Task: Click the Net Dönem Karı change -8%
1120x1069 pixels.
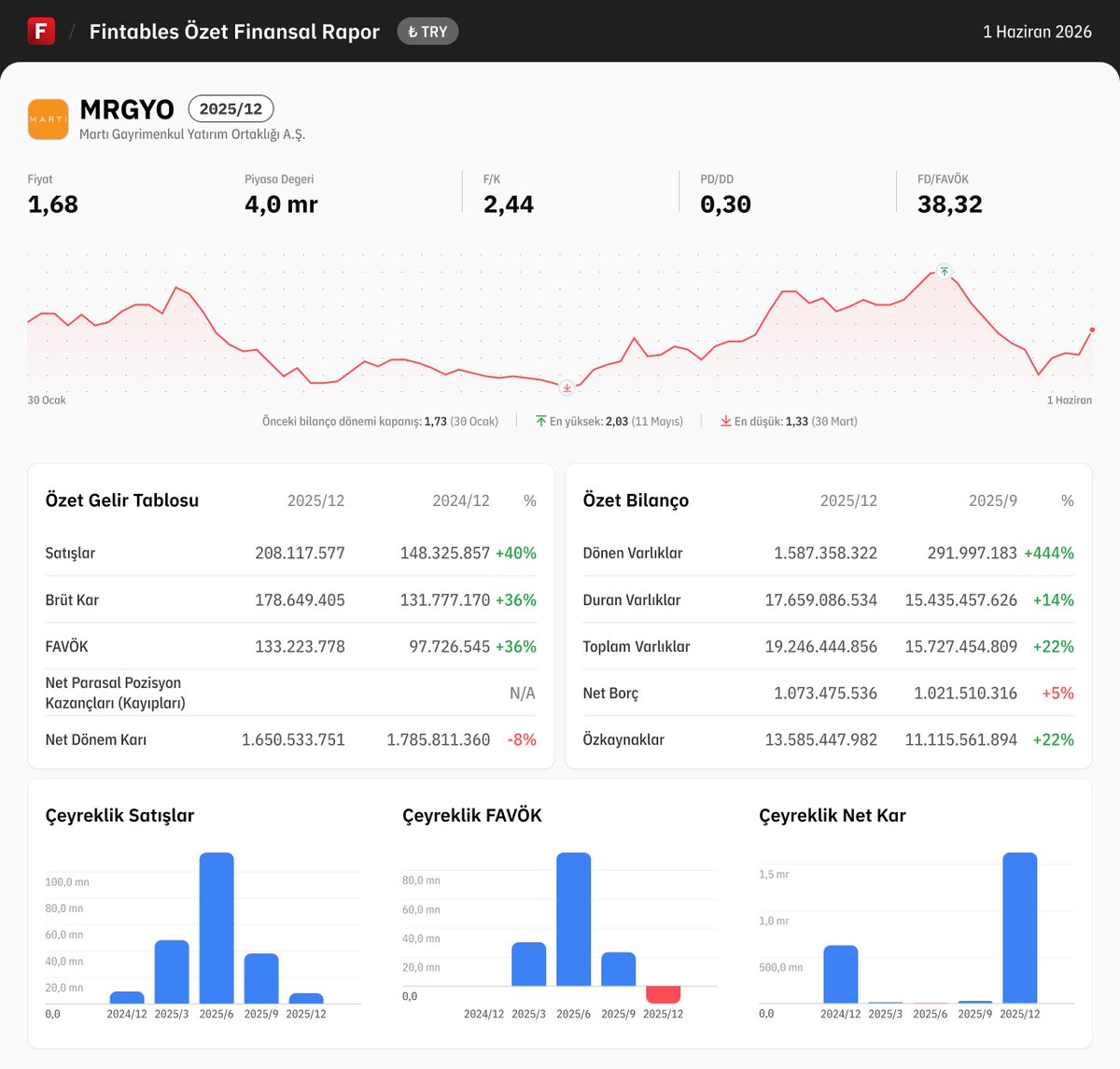Action: click(x=522, y=739)
